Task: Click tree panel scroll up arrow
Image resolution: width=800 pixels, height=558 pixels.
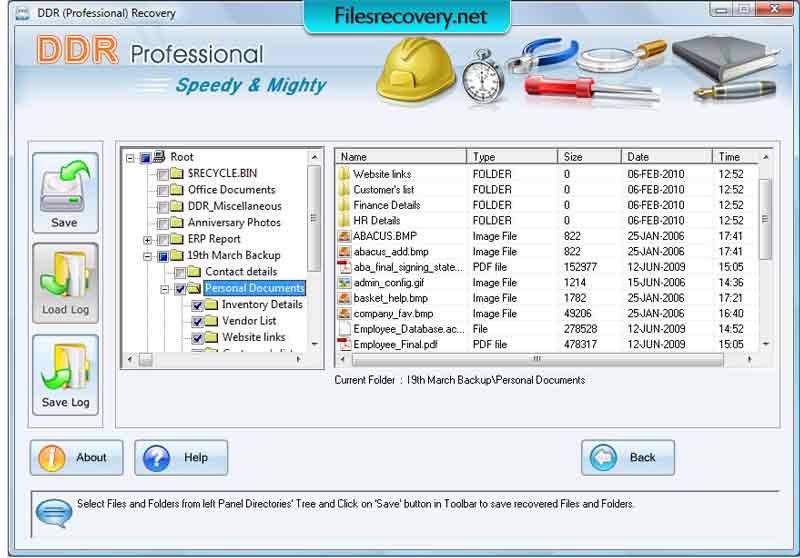Action: pyautogui.click(x=314, y=157)
